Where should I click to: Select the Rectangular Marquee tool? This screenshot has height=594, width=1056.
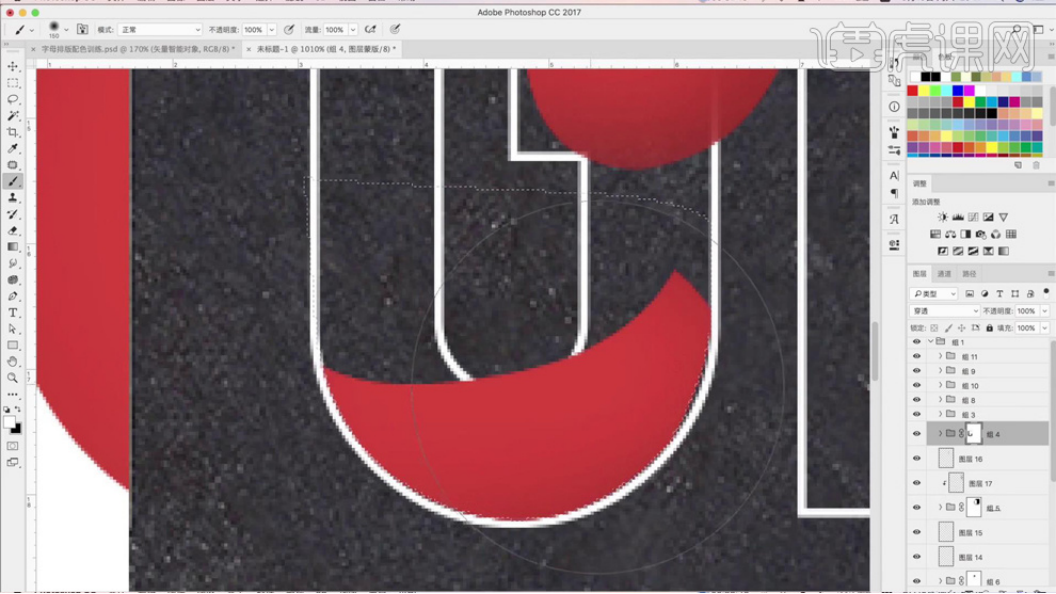point(13,83)
